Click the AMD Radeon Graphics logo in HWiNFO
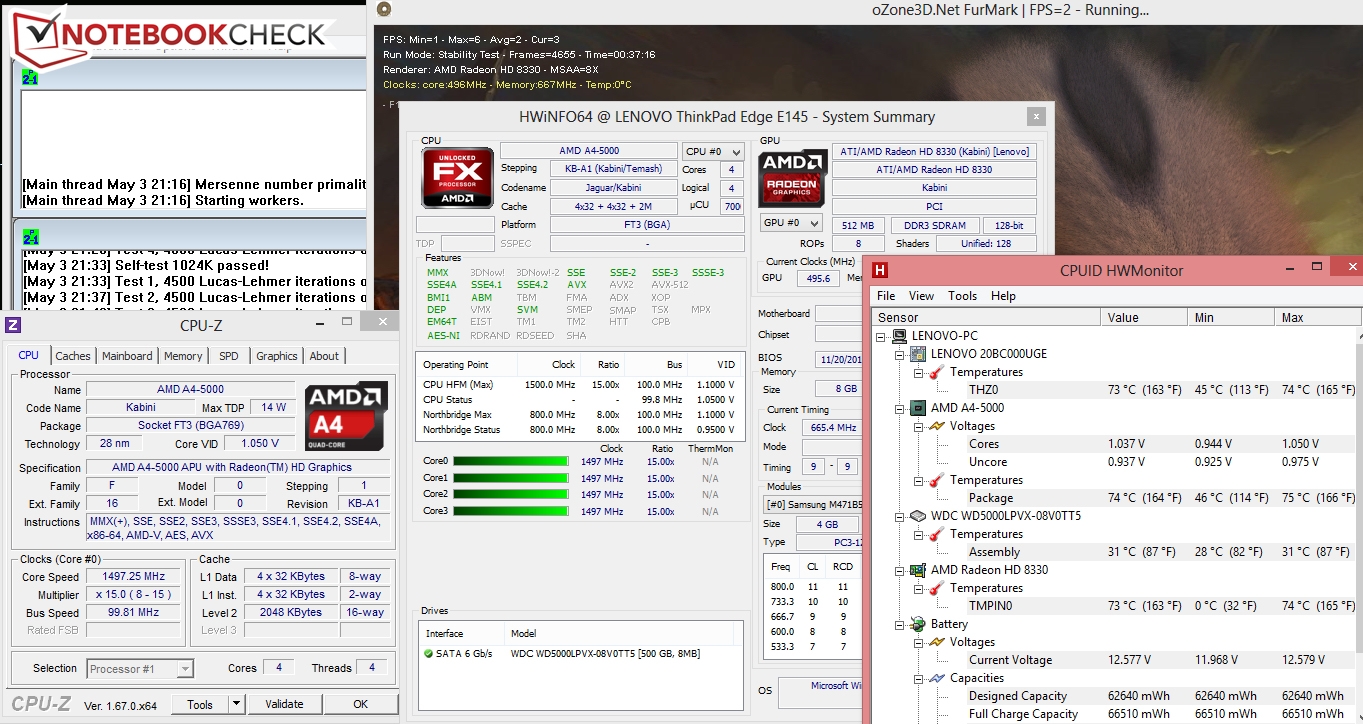The width and height of the screenshot is (1363, 724). pyautogui.click(x=792, y=178)
